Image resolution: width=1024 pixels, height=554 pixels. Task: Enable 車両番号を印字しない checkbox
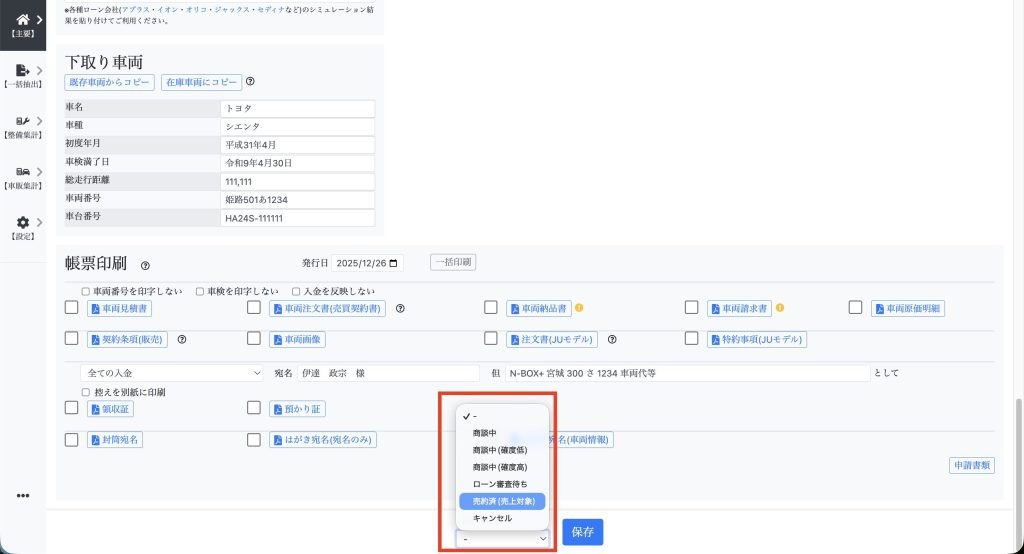pyautogui.click(x=85, y=291)
